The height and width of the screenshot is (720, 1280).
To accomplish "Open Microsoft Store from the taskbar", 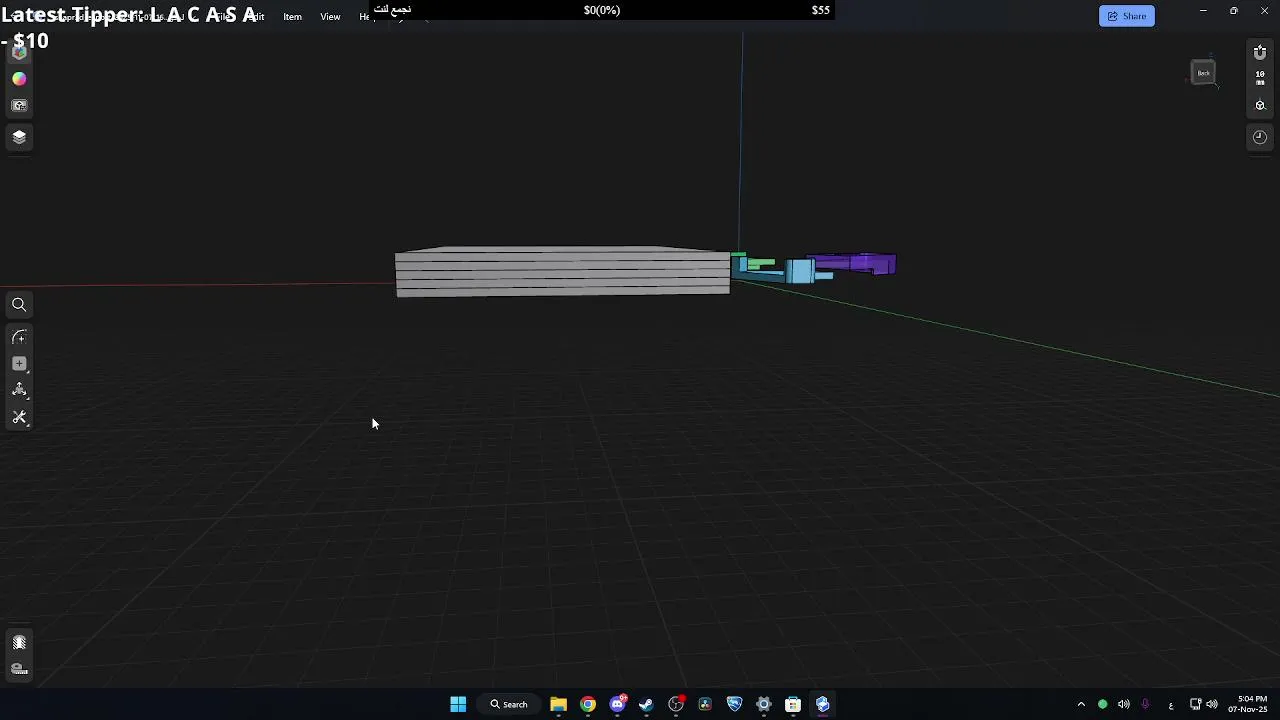I will tap(793, 704).
